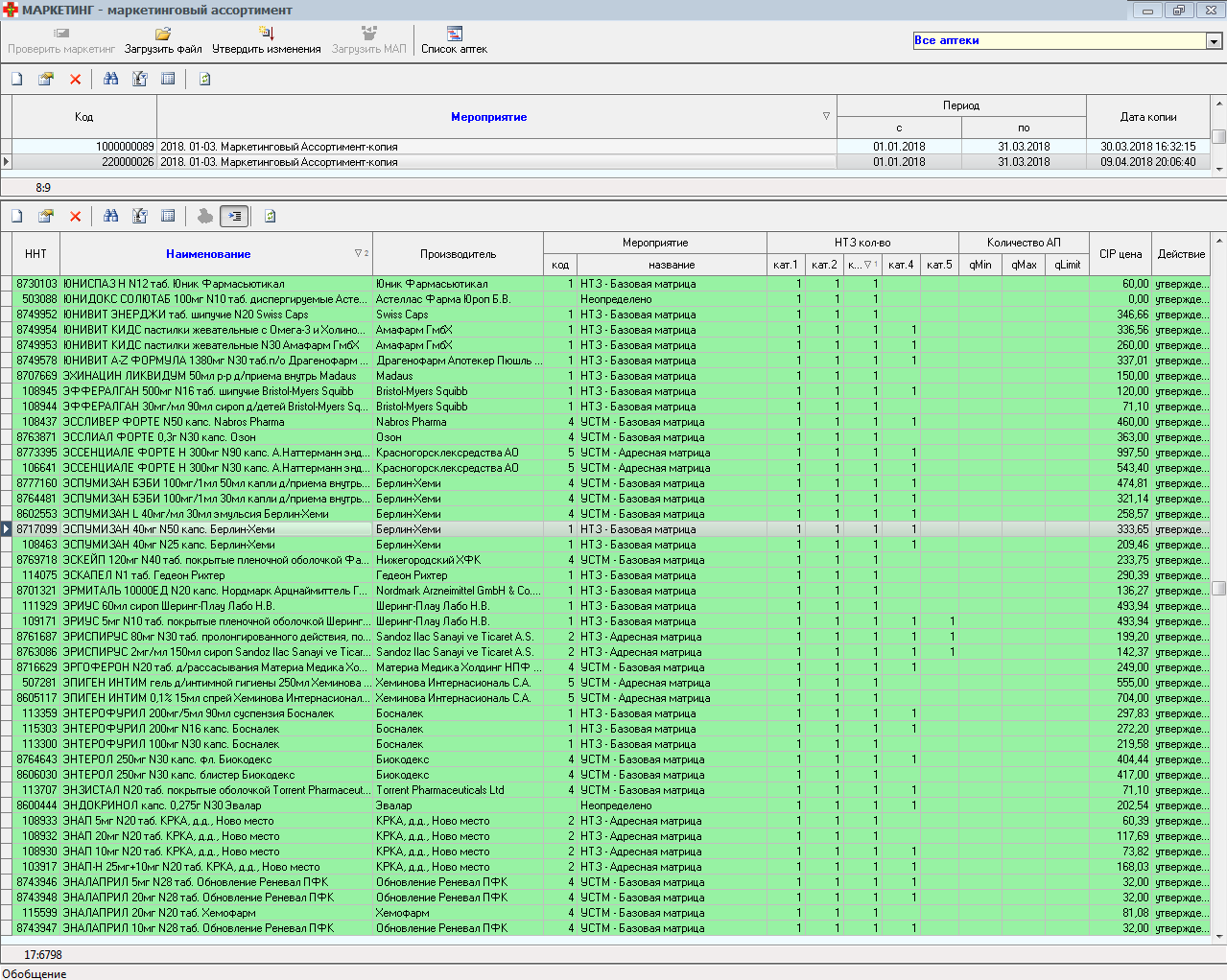Click the 'Загрузить файл' folder toolbar button

(x=163, y=40)
